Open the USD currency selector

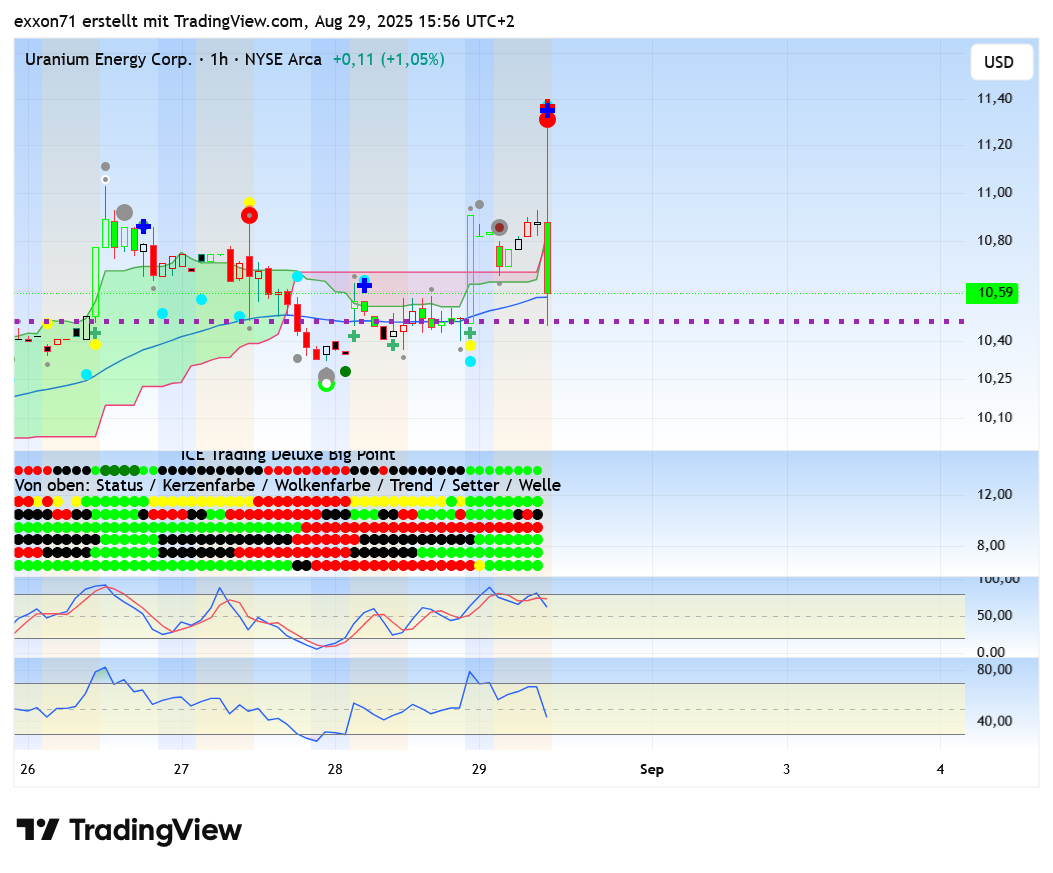(x=998, y=62)
